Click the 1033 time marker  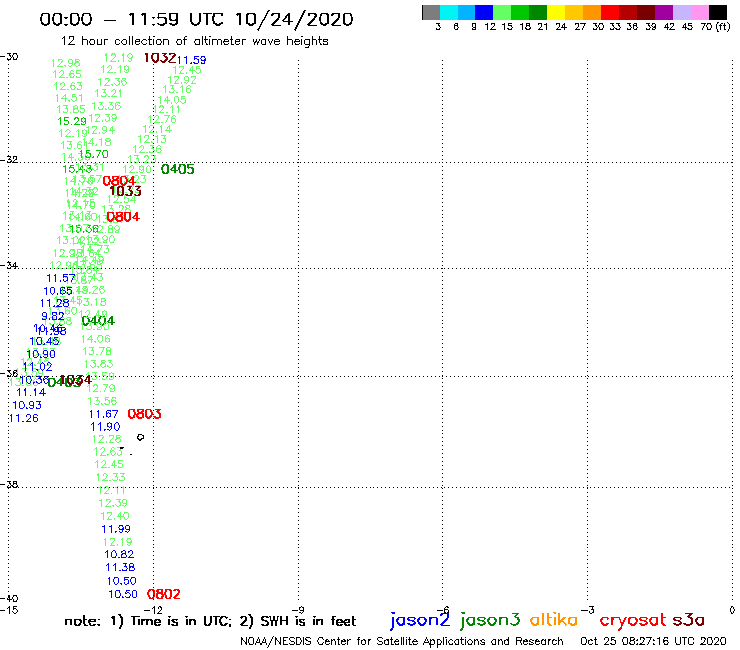(x=125, y=191)
